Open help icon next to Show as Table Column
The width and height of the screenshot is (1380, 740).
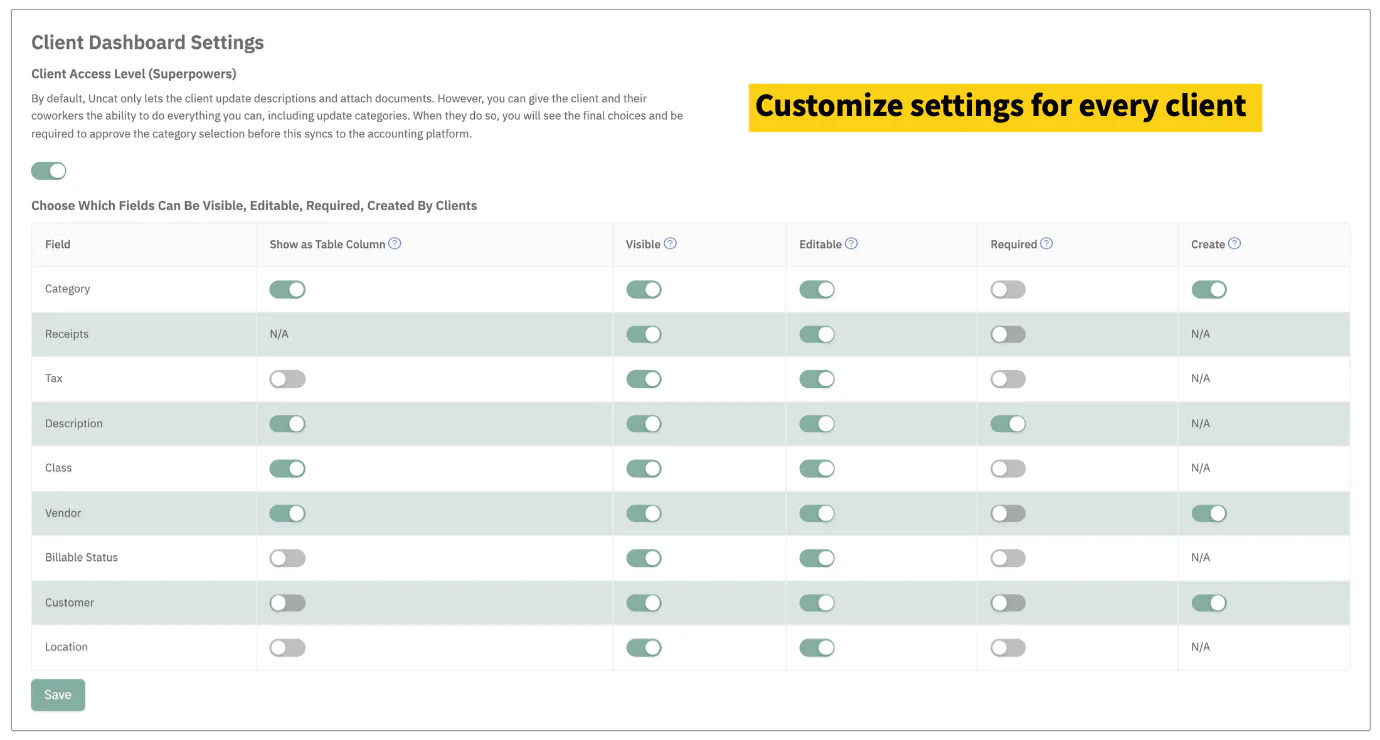[394, 243]
